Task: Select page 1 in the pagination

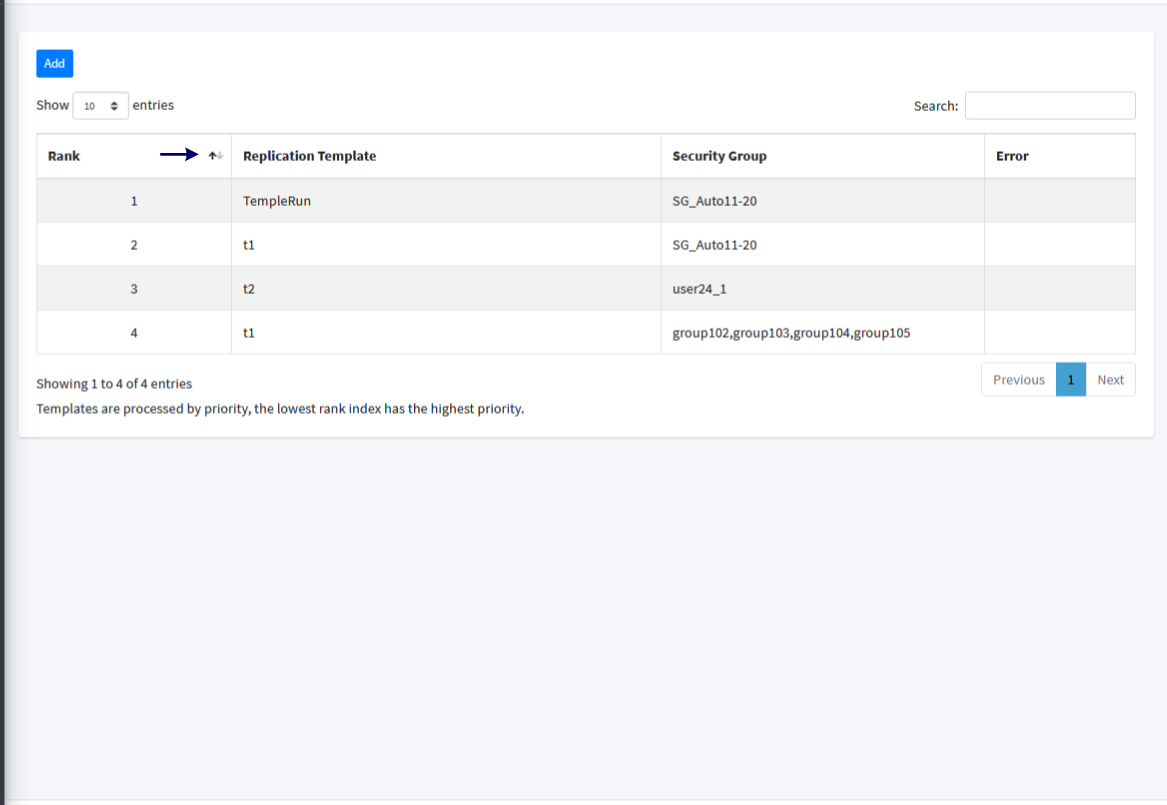Action: pos(1070,379)
